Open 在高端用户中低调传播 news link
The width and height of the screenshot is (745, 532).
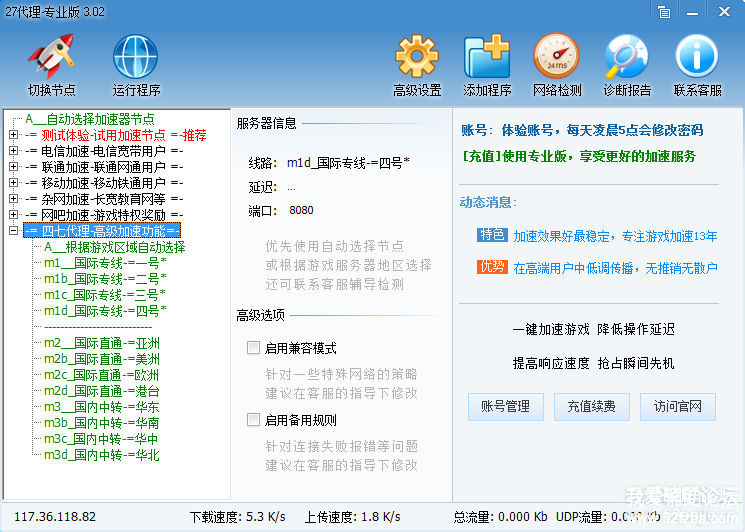pyautogui.click(x=615, y=268)
